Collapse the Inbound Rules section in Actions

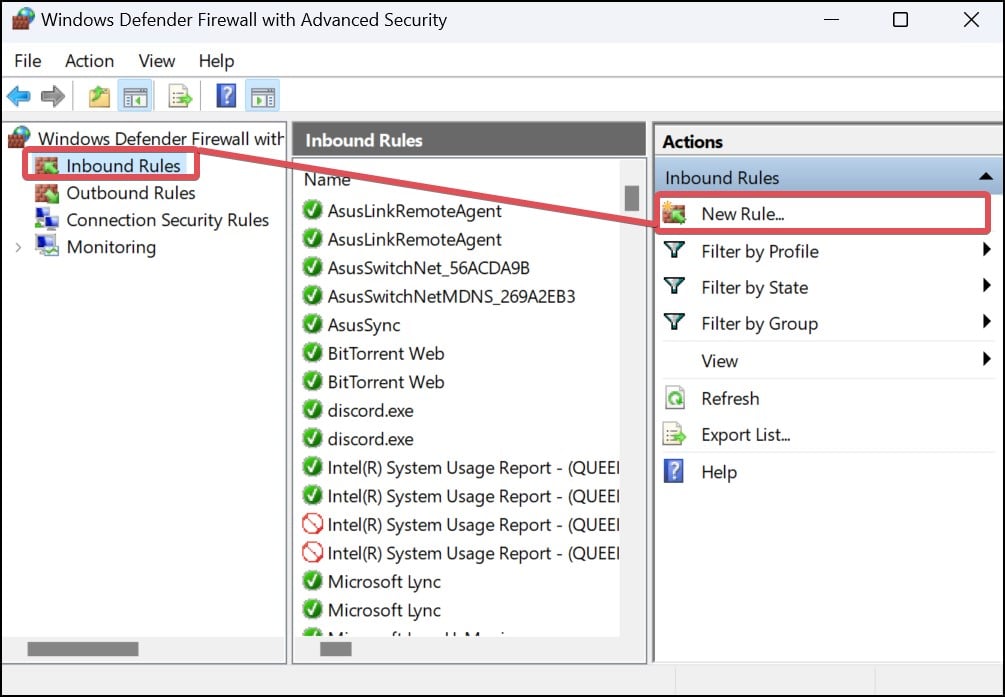tap(986, 176)
